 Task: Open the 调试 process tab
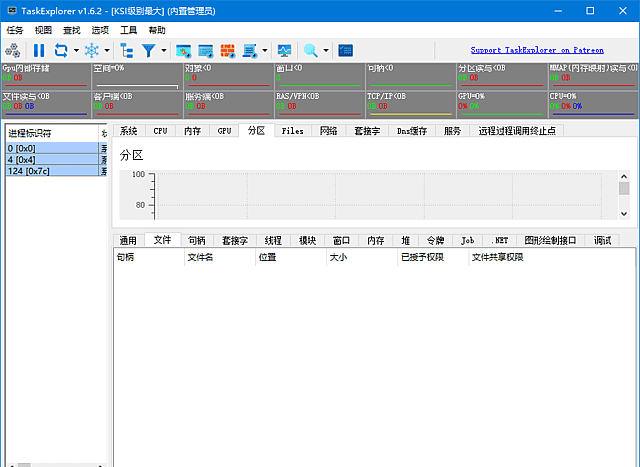(x=602, y=240)
